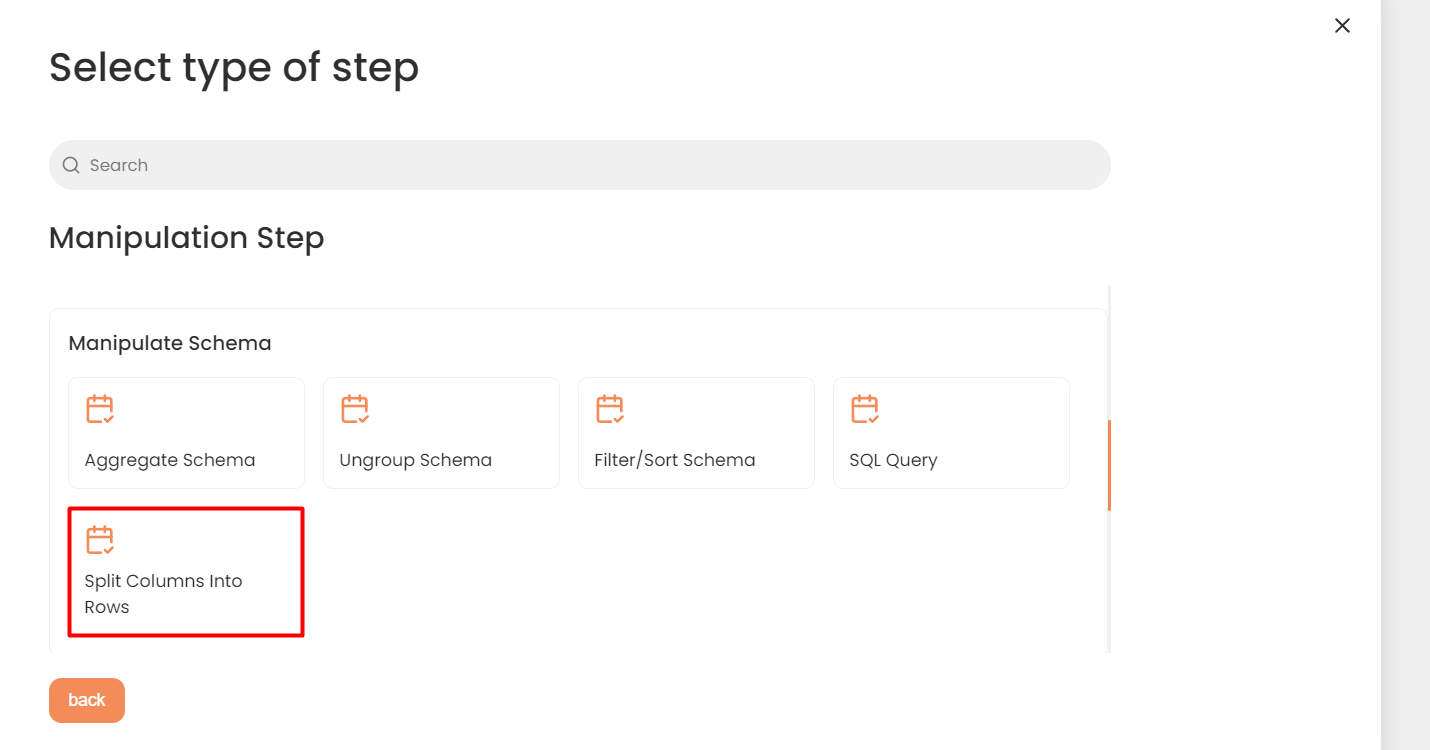Click the scrollbar track above the thumb
1430x750 pixels.
(x=1109, y=352)
